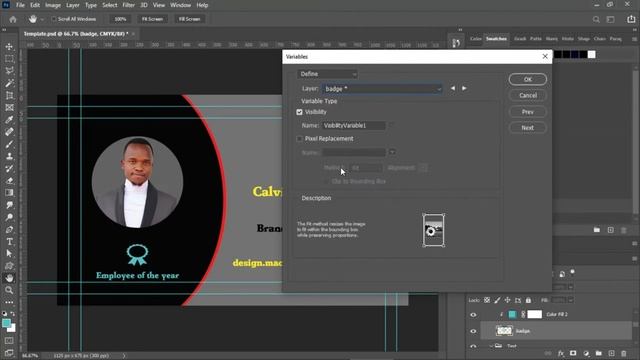Select the Healing Brush tool
640x360 pixels.
click(x=9, y=132)
